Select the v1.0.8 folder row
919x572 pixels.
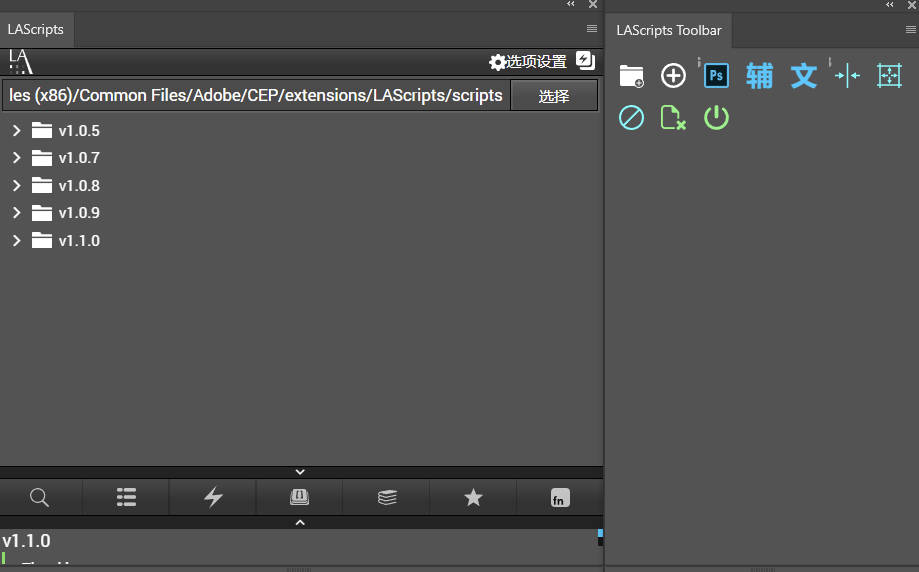pos(301,185)
